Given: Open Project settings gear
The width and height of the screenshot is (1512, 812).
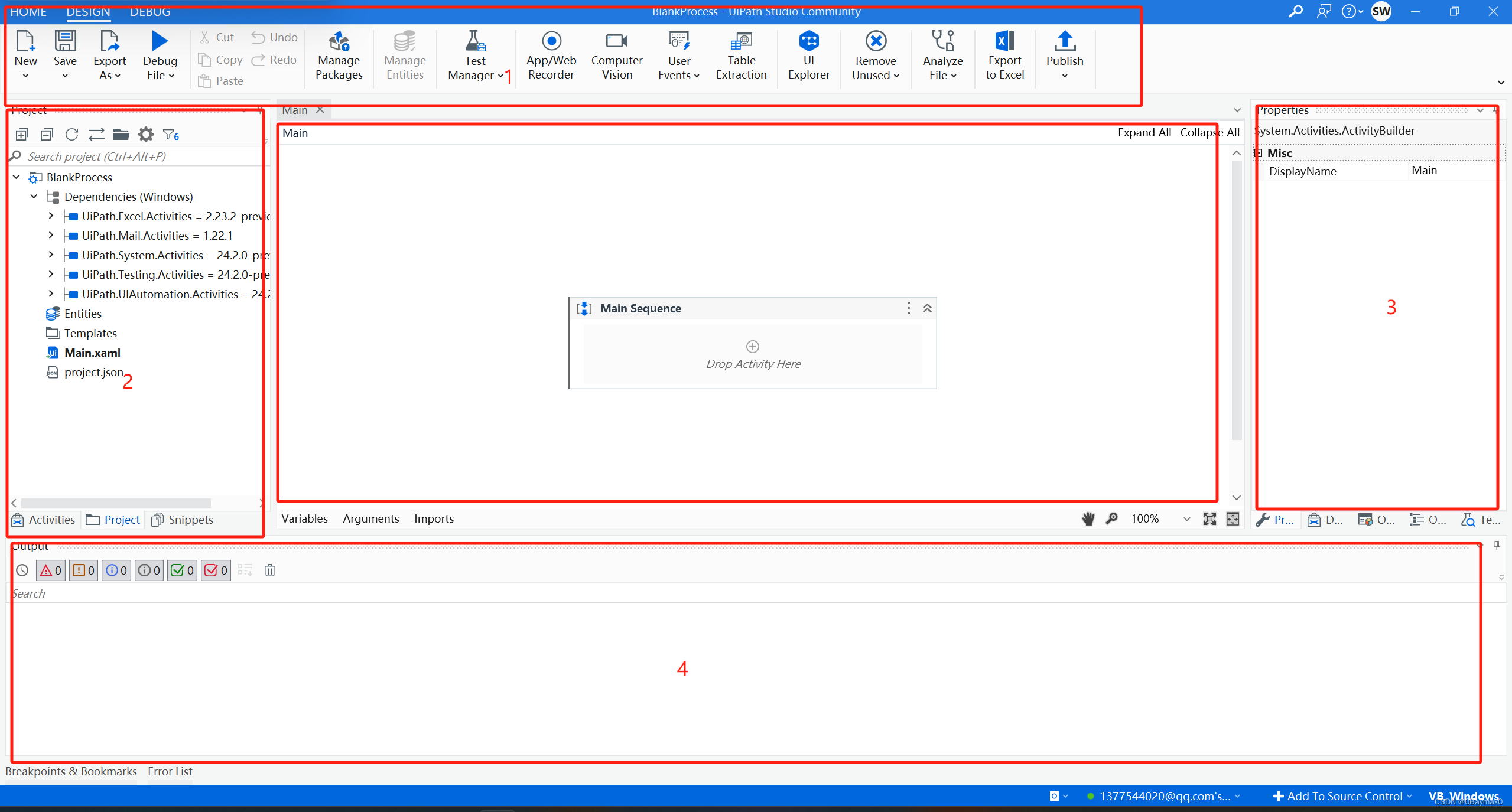Looking at the screenshot, I should tap(146, 135).
